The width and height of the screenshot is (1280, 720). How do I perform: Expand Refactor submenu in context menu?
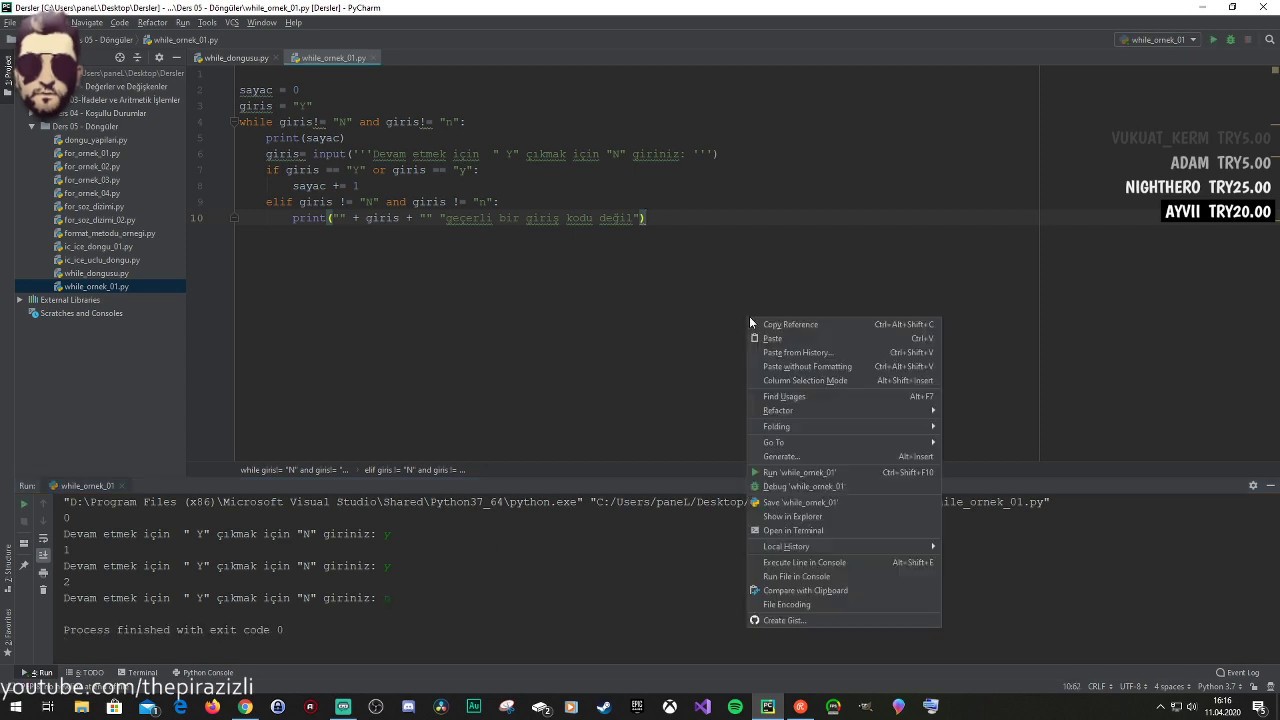(844, 410)
